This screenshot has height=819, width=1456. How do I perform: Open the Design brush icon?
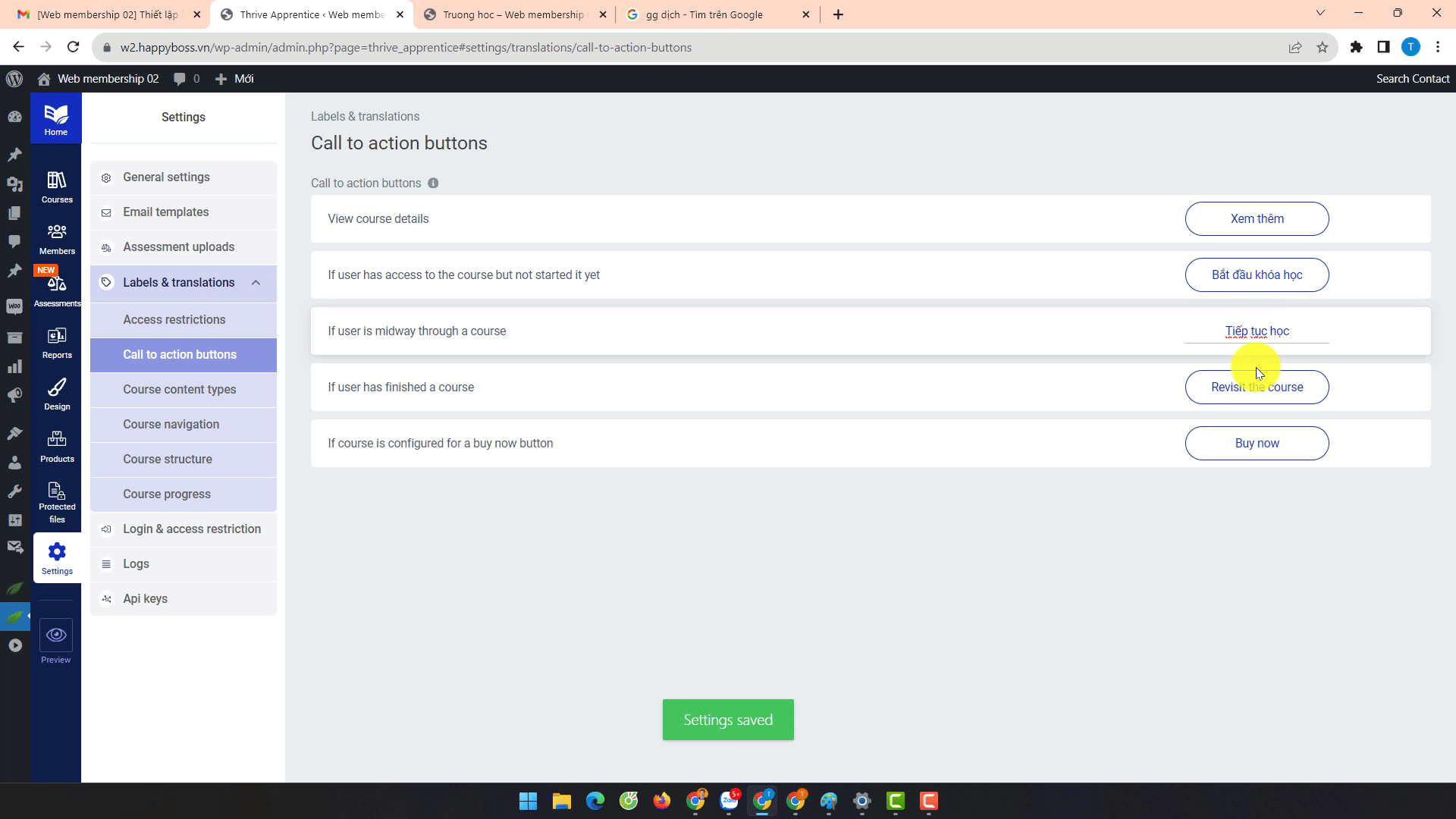point(57,394)
